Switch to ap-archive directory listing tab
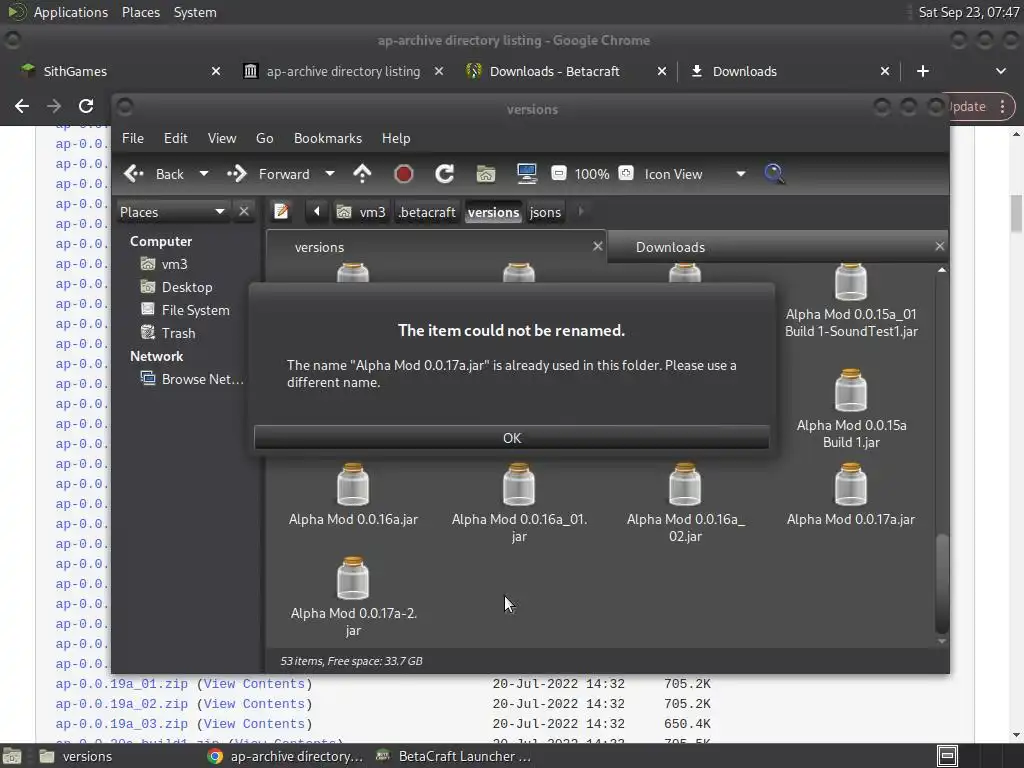Viewport: 1024px width, 768px height. 344,71
